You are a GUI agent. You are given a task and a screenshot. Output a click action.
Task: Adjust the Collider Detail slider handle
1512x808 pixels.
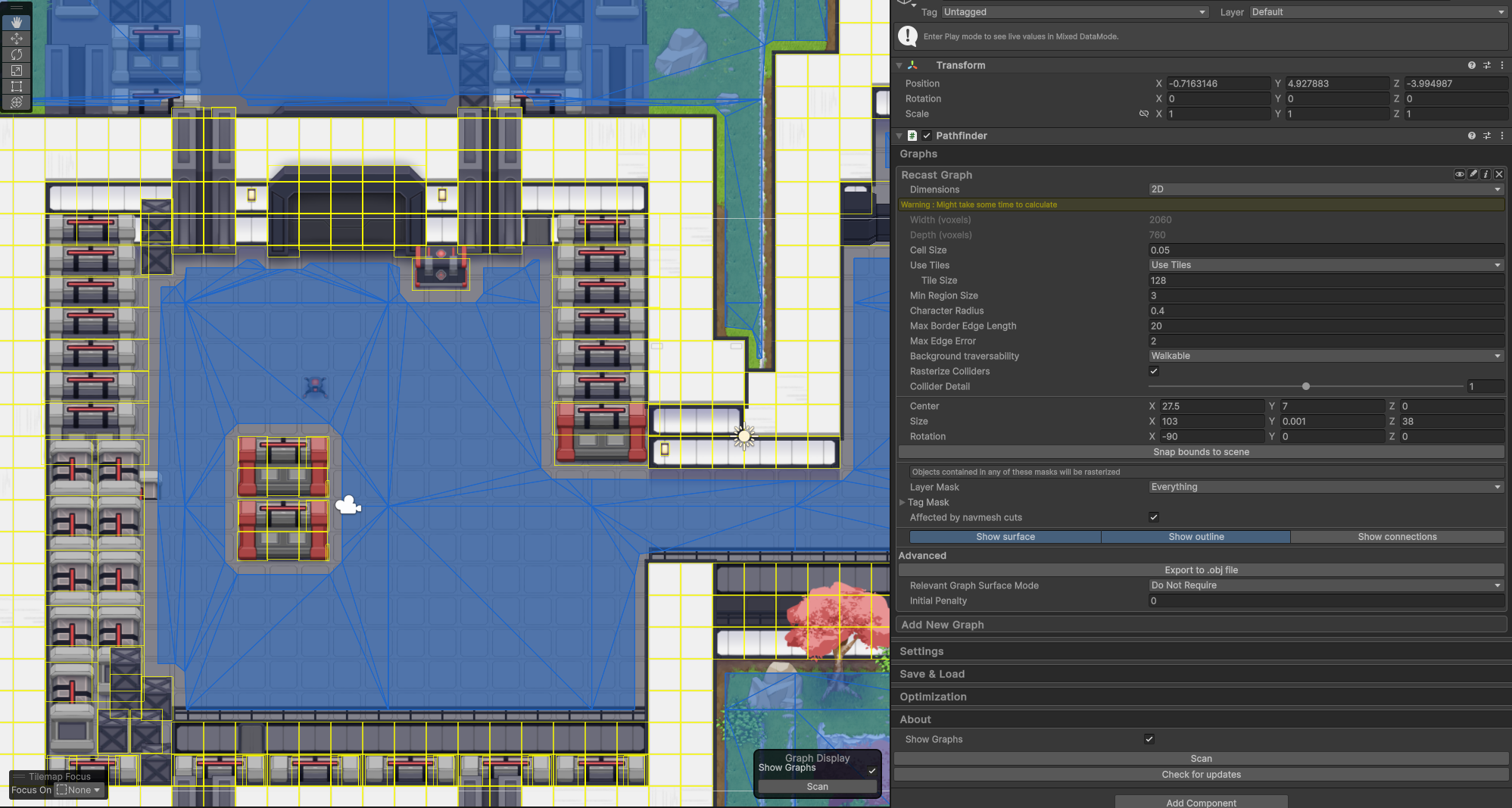point(1306,386)
